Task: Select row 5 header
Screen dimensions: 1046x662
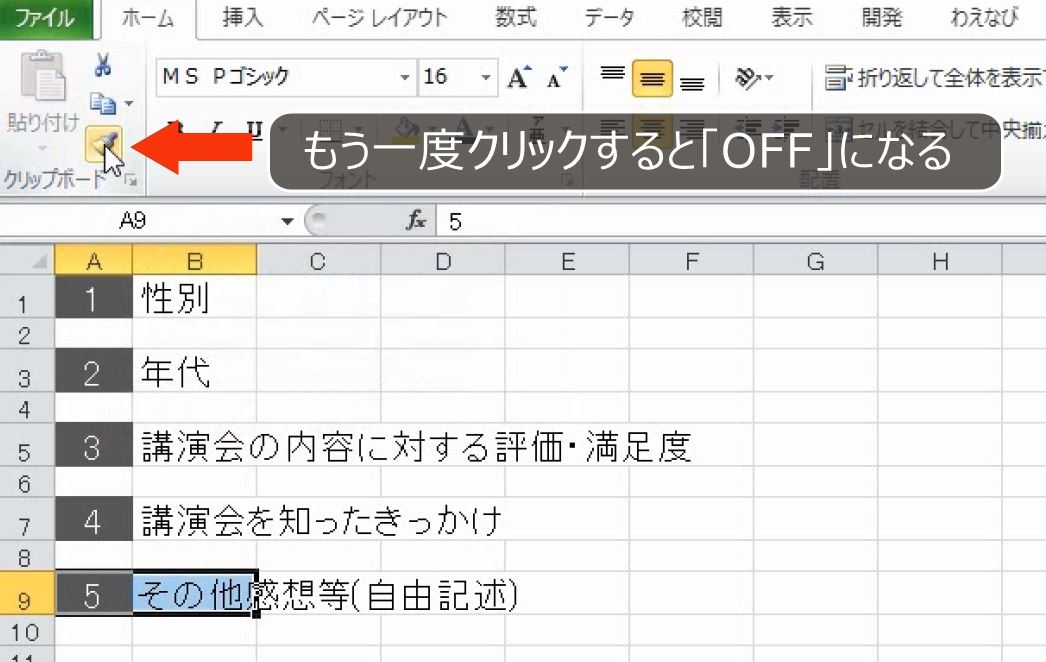Action: coord(27,444)
